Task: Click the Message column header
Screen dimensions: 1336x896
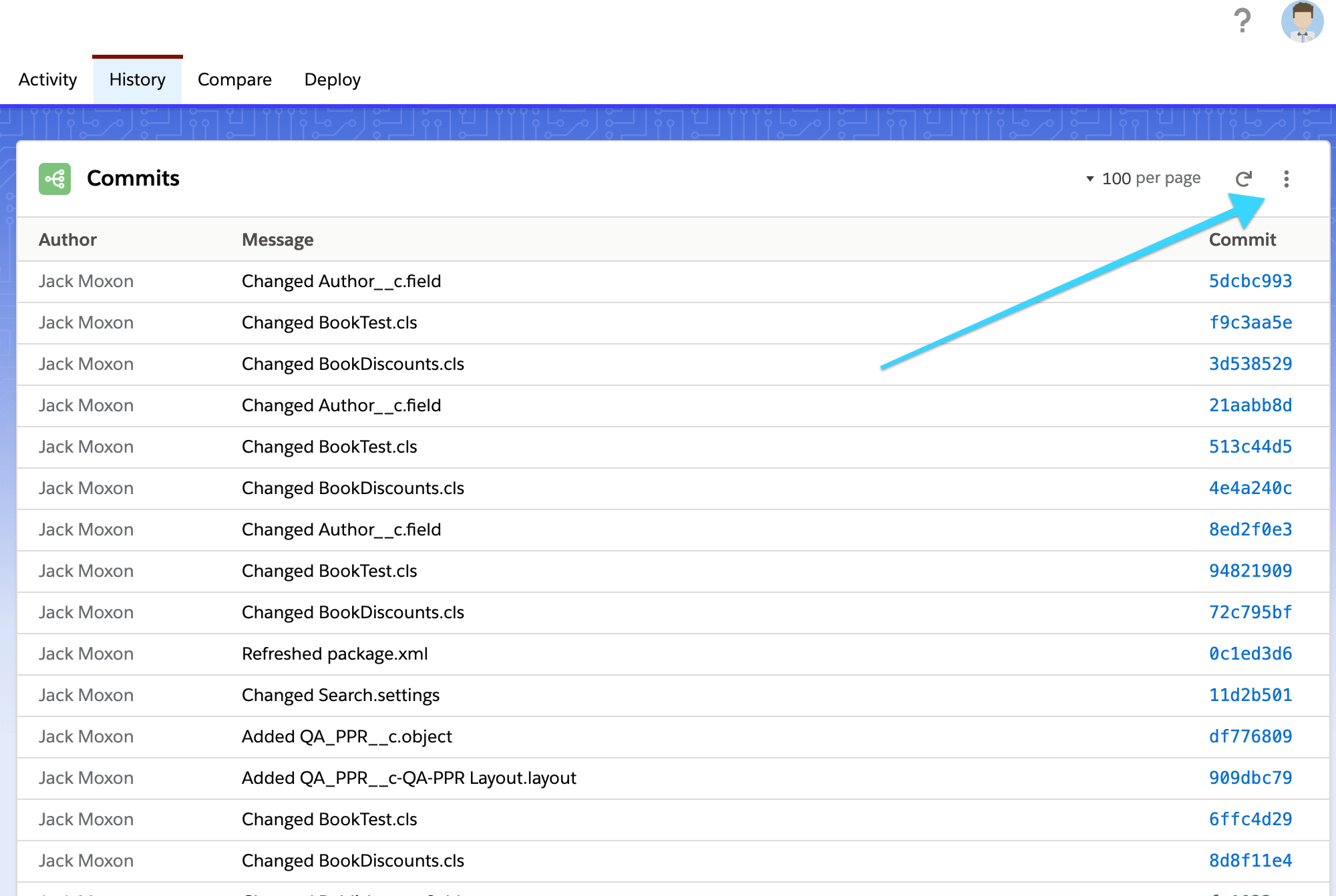Action: click(277, 240)
